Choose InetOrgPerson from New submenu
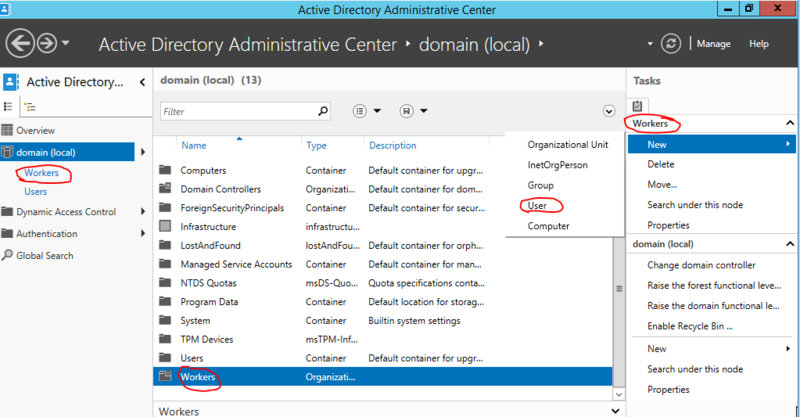Viewport: 800px width, 417px height. (557, 165)
